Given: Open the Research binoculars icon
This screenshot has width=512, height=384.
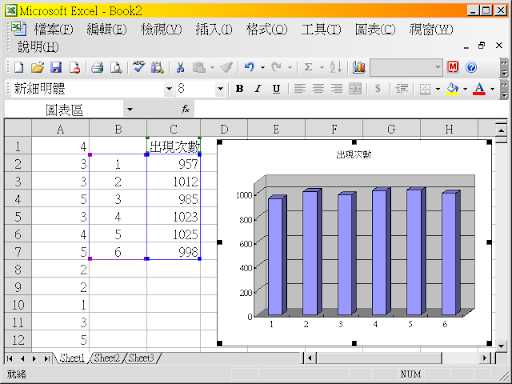Looking at the screenshot, I should point(157,68).
